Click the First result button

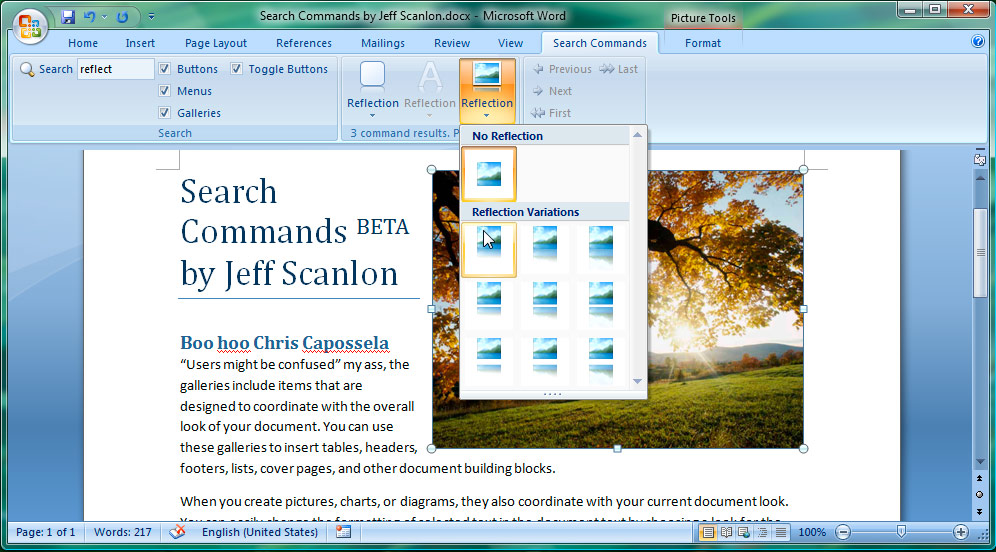click(x=551, y=112)
